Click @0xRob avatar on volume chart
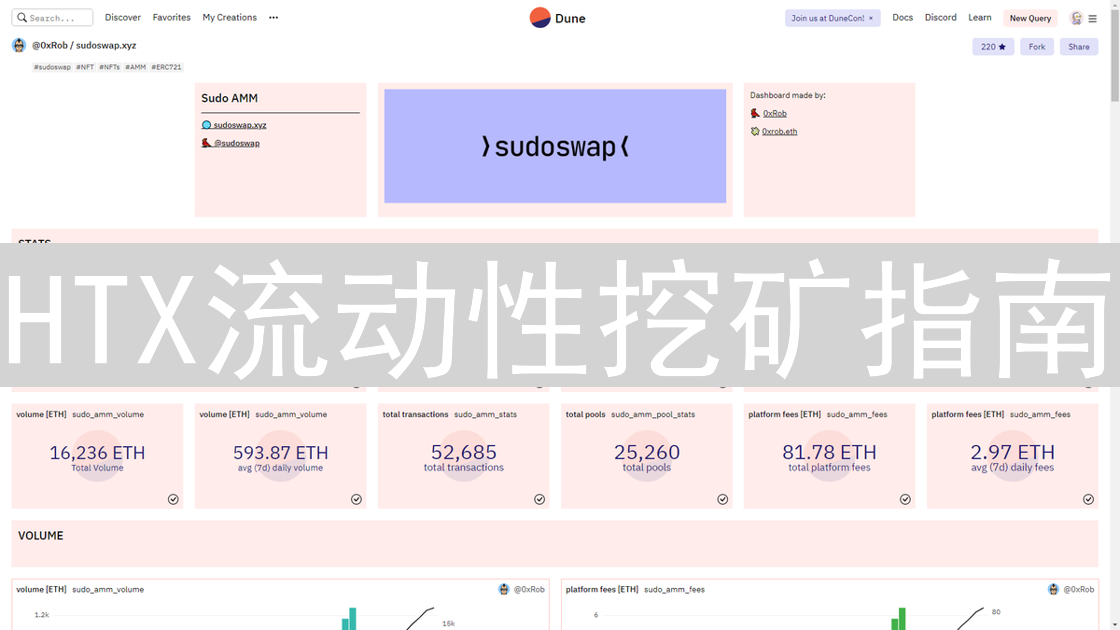 point(504,589)
